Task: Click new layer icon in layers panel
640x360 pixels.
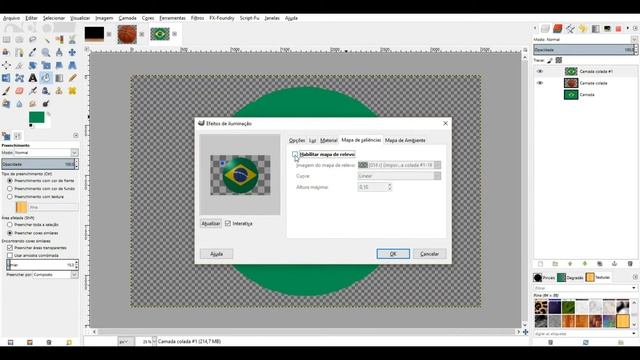Action: tap(540, 264)
